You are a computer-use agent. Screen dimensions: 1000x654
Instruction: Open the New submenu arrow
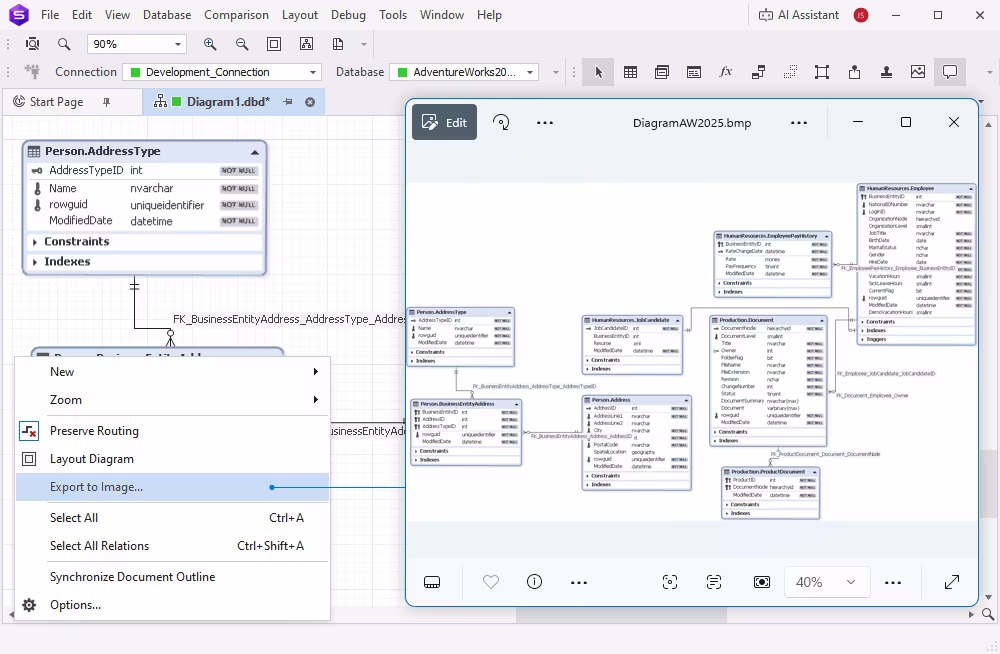(x=316, y=371)
